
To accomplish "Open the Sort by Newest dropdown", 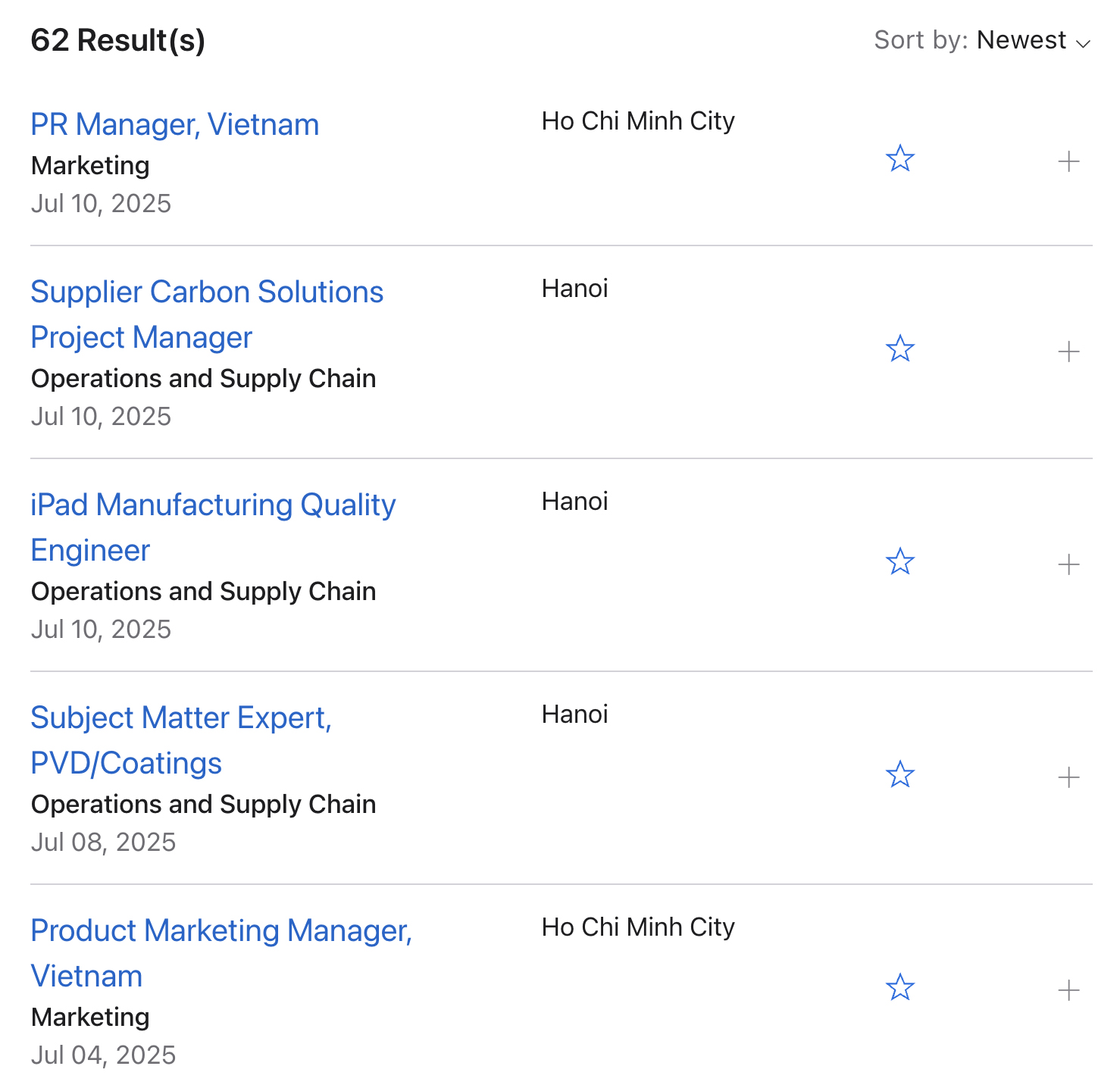I will [x=1021, y=40].
